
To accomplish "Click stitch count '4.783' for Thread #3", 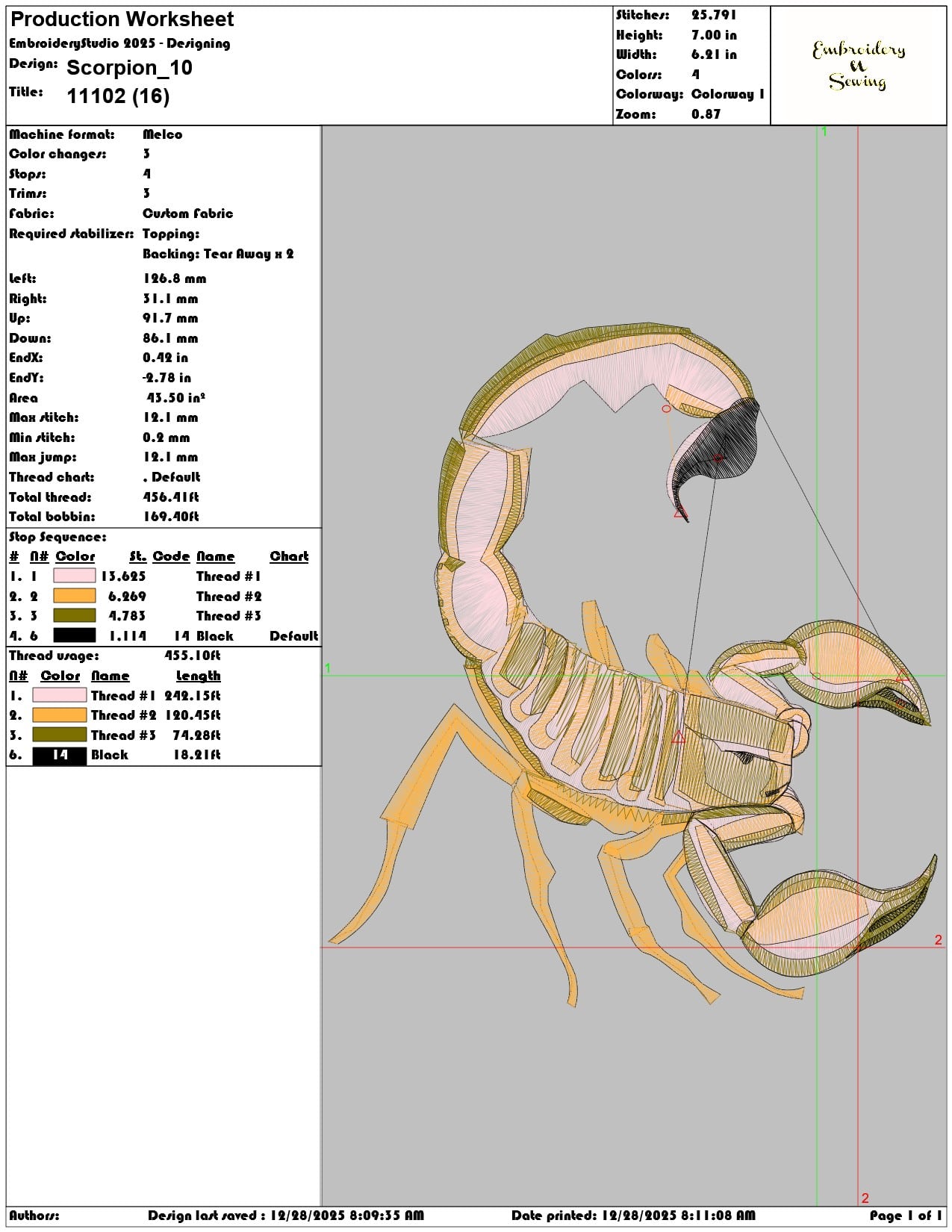I will 127,616.
